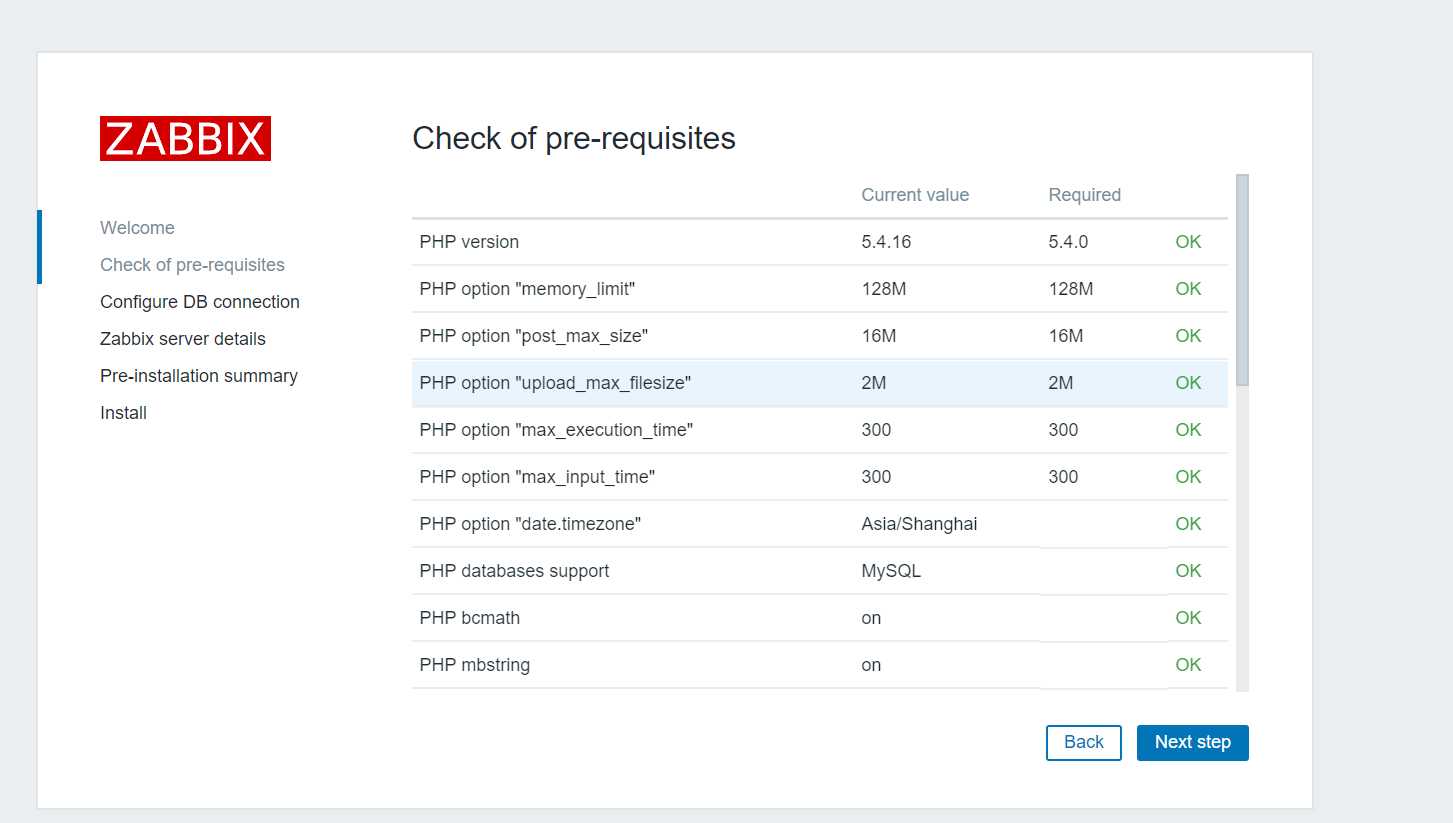Select Check of pre-requisites step in sidebar
The height and width of the screenshot is (823, 1453).
click(192, 265)
